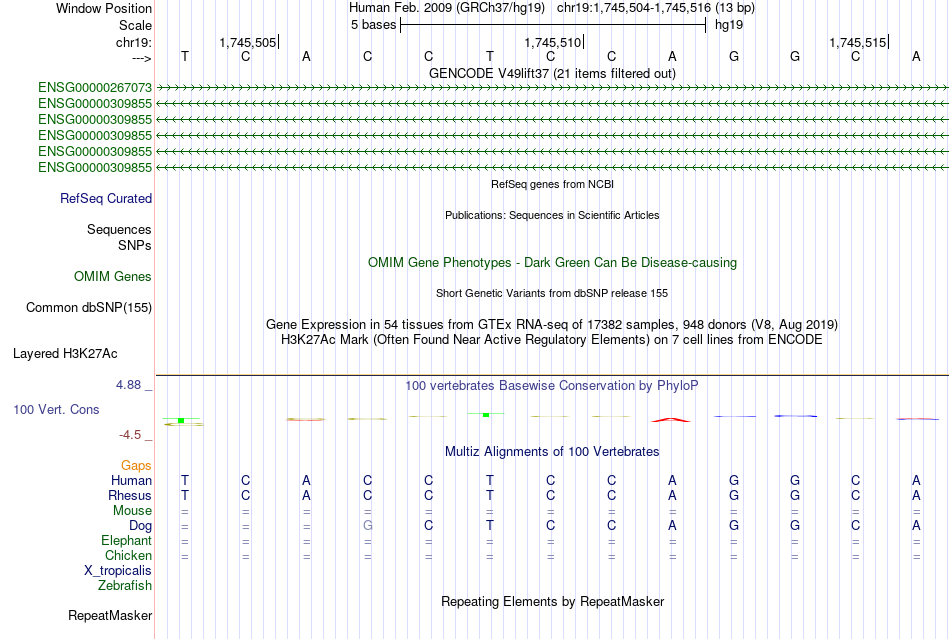
Task: Click the 100 Vert. Cons track label
Action: [56, 409]
